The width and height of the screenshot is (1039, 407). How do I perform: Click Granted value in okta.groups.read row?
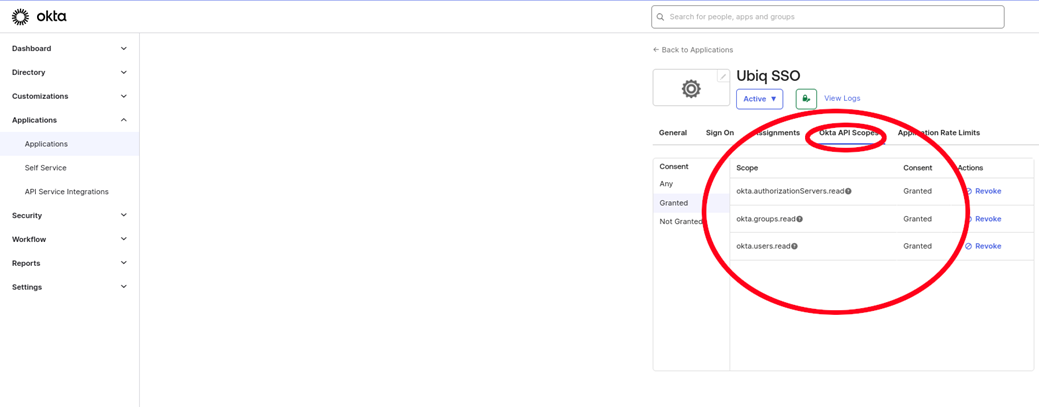click(x=917, y=219)
